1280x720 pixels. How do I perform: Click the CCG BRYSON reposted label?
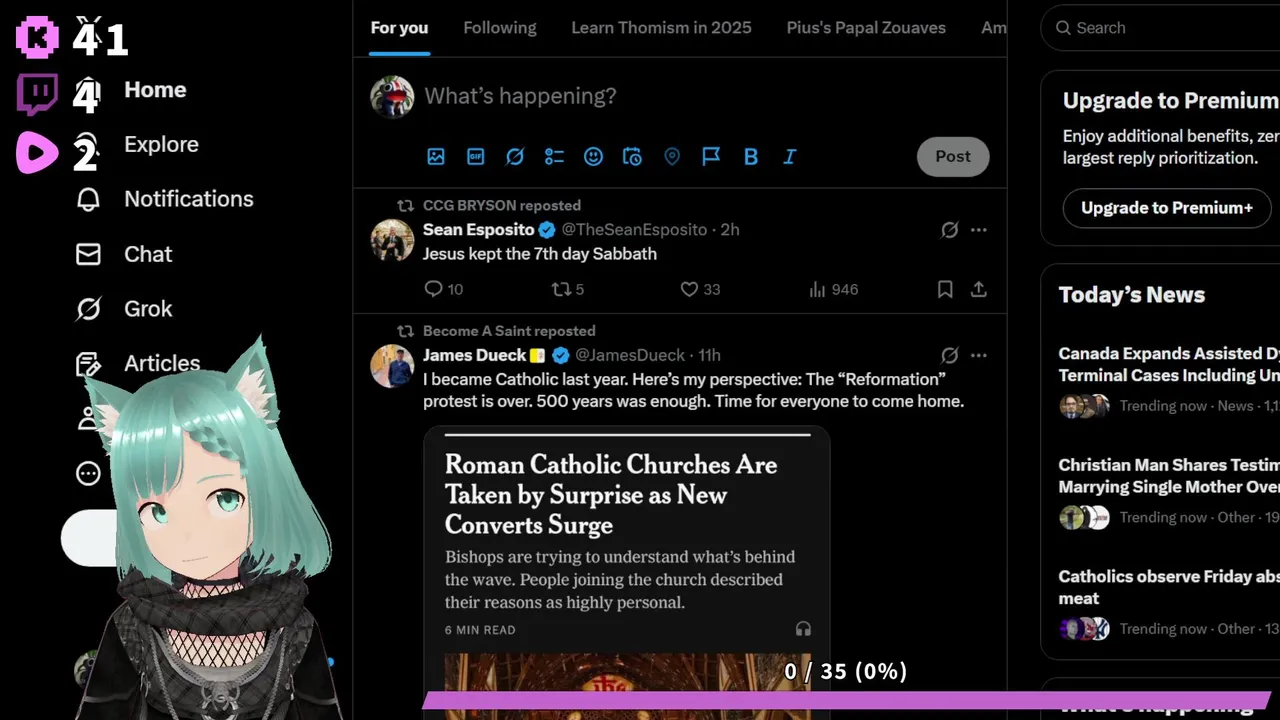point(502,205)
